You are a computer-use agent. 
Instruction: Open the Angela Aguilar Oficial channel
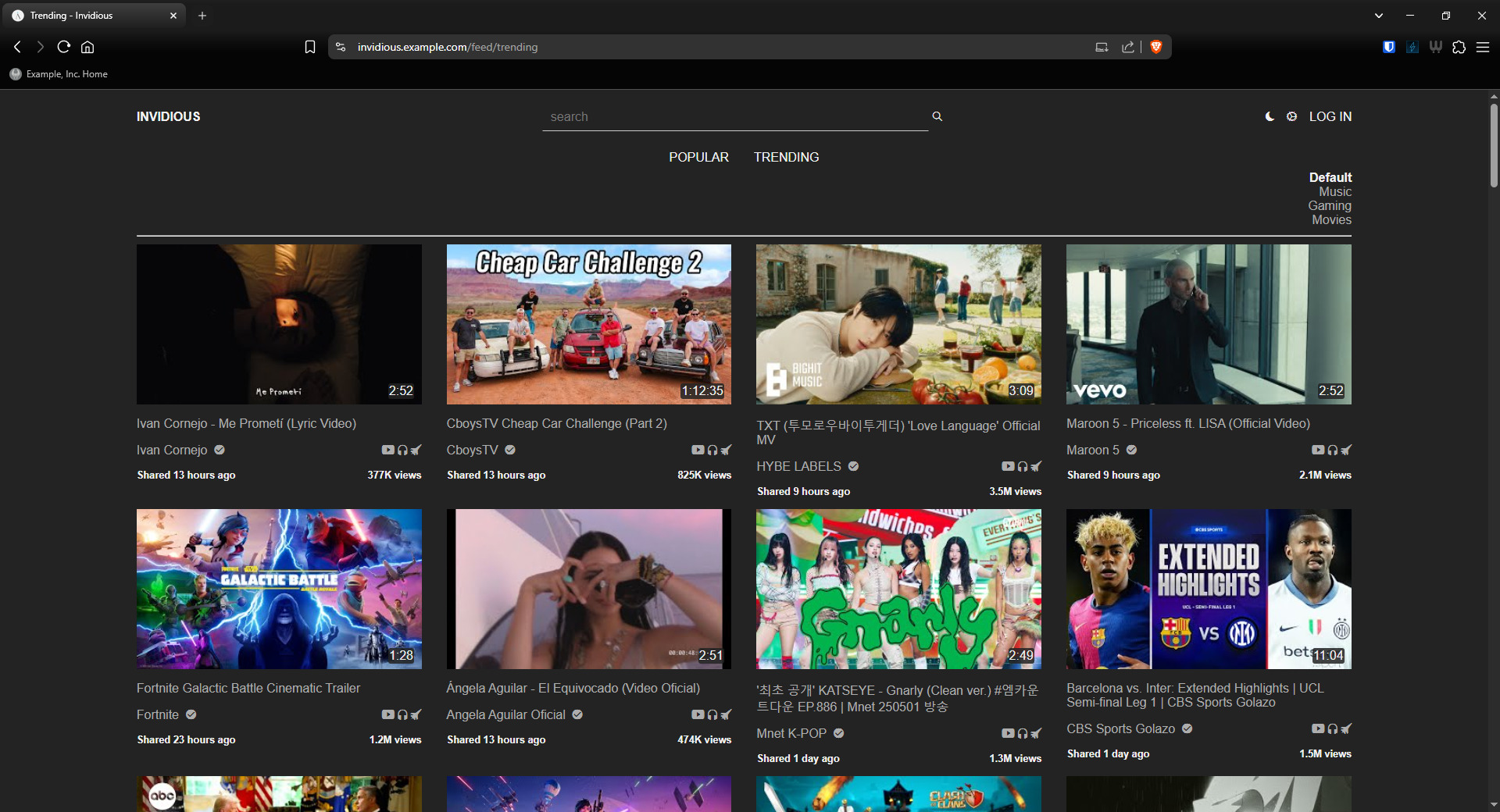pos(505,714)
